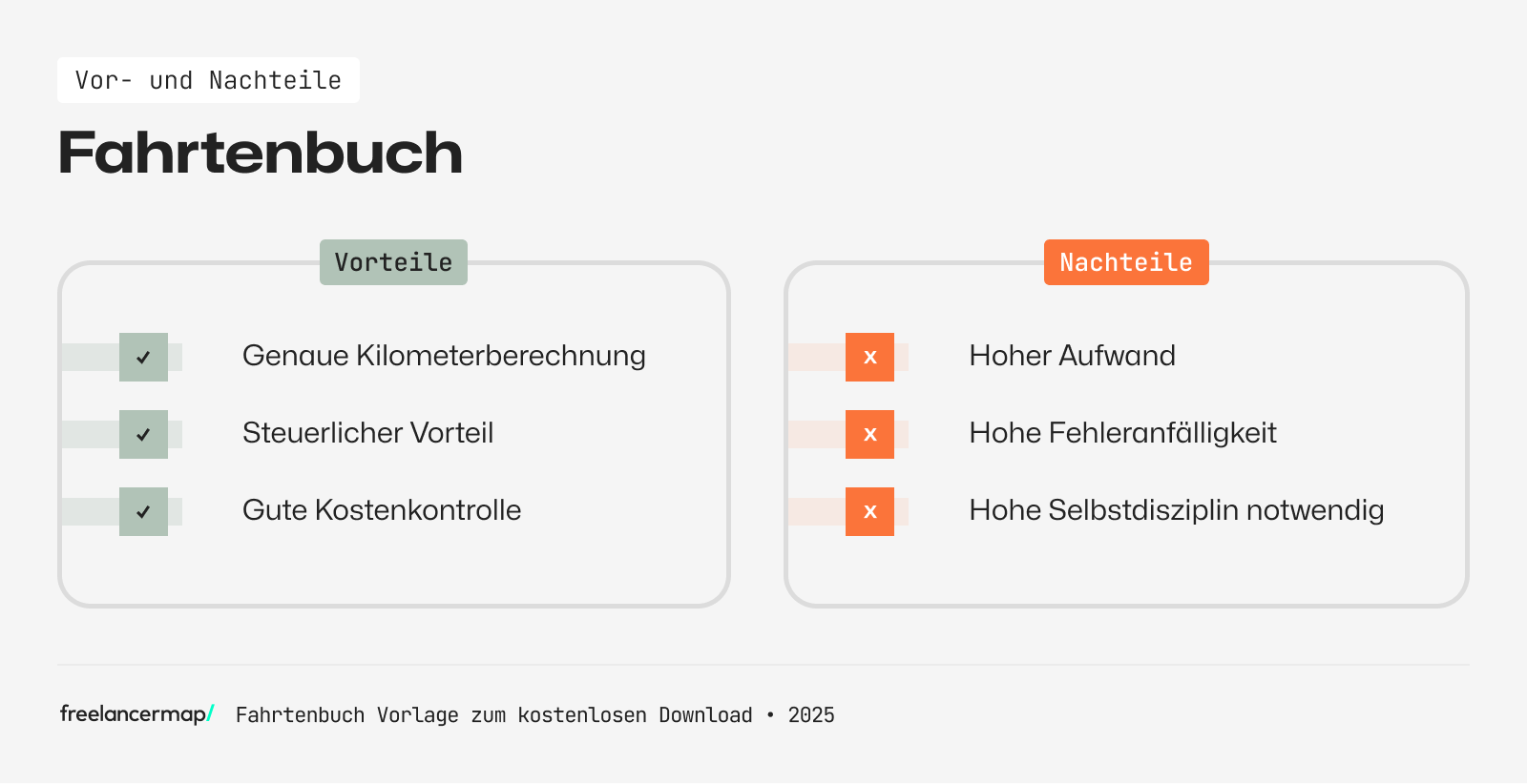
Task: Click the Genaue Kilometerberechnung text
Action: (444, 356)
